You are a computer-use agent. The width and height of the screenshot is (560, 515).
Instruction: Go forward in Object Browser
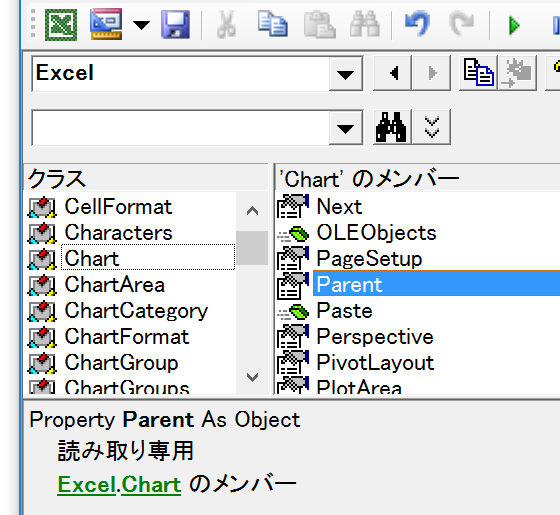click(x=431, y=73)
